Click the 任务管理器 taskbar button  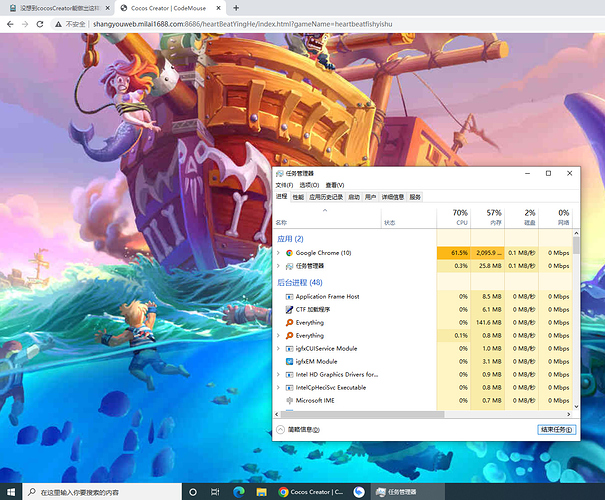coord(408,492)
